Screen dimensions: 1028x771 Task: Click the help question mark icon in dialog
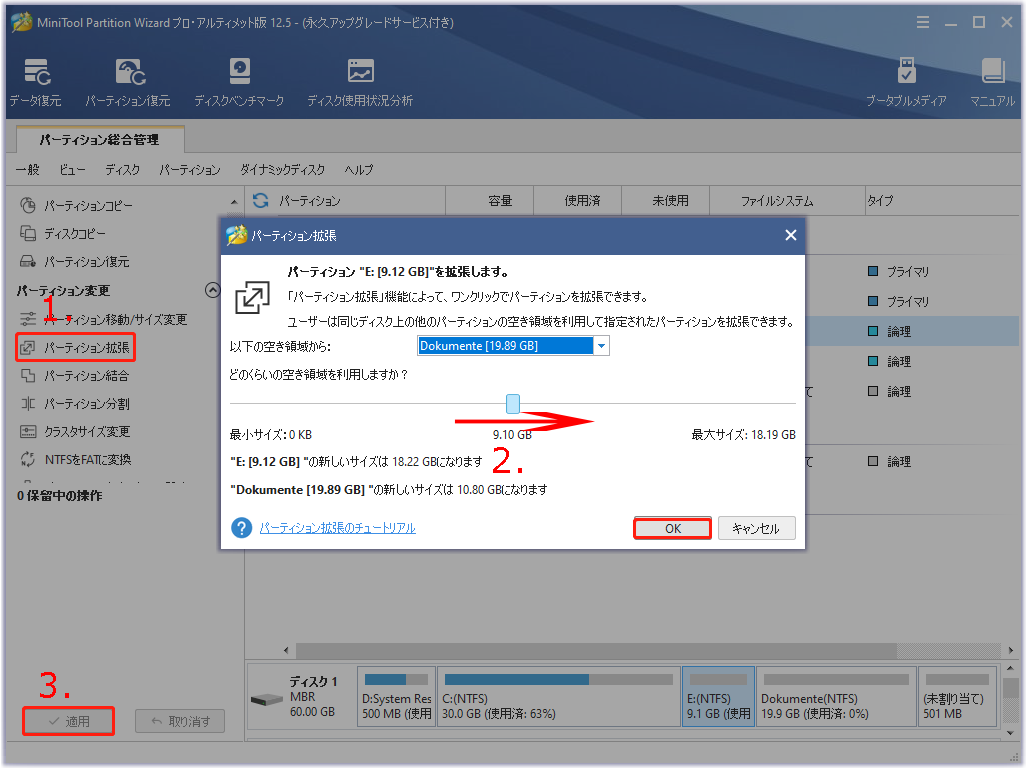241,528
